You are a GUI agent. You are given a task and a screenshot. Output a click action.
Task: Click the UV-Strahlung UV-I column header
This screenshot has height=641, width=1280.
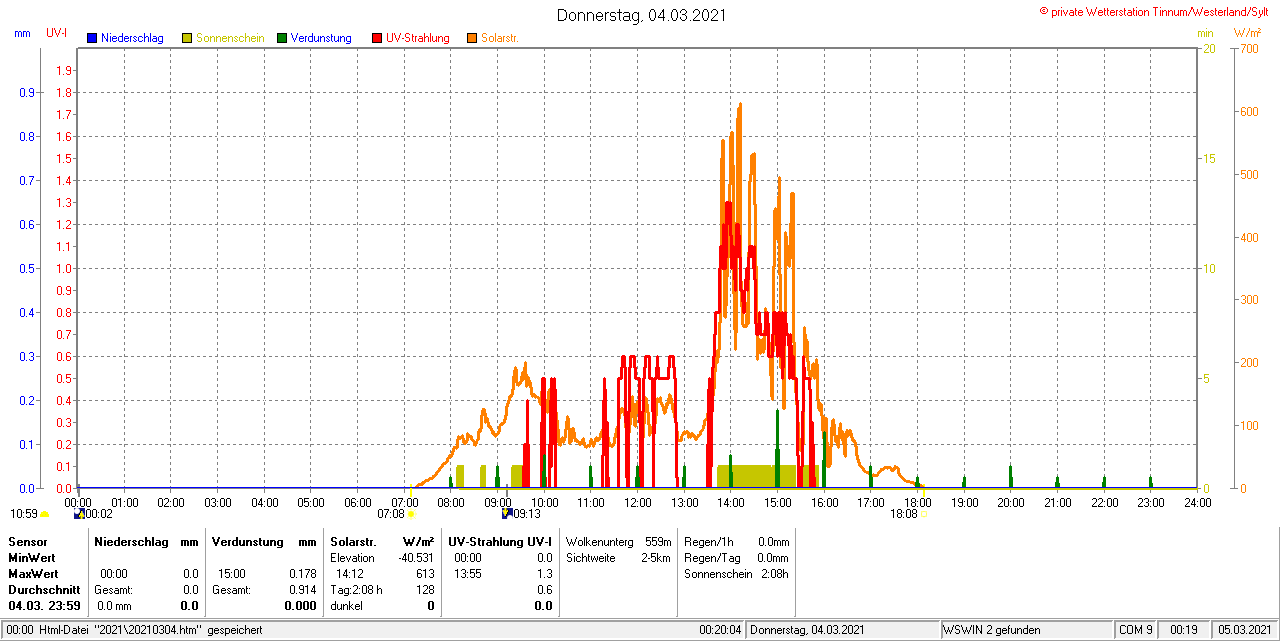499,541
